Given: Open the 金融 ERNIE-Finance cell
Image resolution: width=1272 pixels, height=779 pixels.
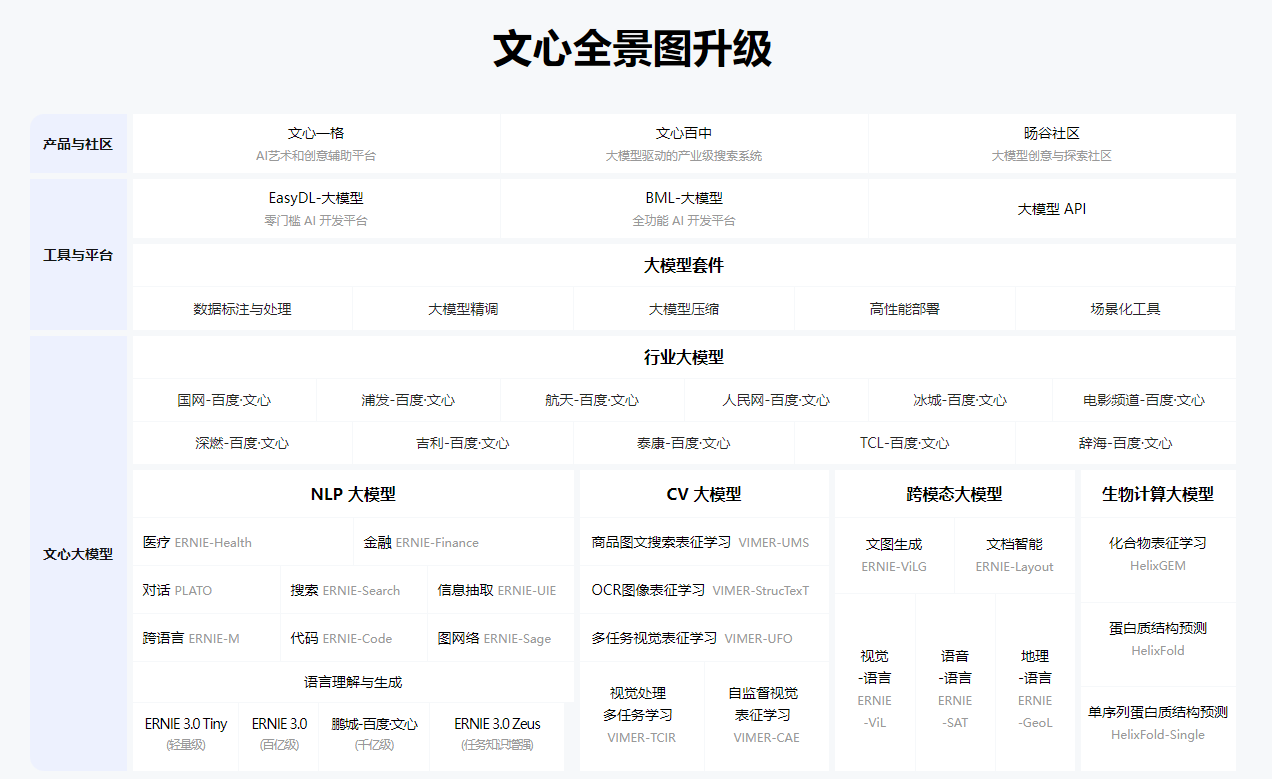Looking at the screenshot, I should tap(464, 542).
